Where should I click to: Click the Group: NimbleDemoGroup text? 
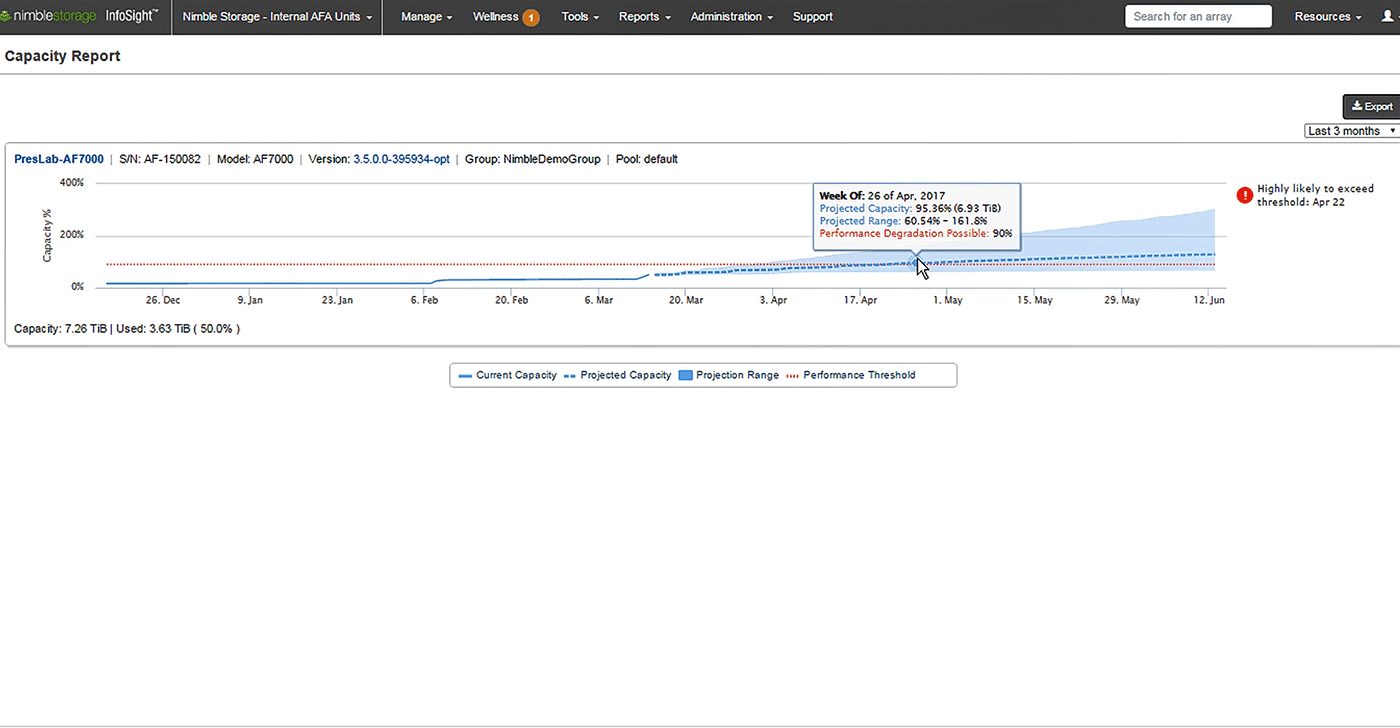533,159
